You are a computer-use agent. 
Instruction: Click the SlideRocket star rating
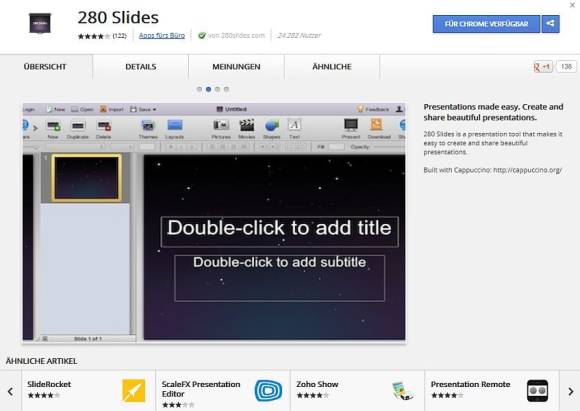[x=44, y=395]
